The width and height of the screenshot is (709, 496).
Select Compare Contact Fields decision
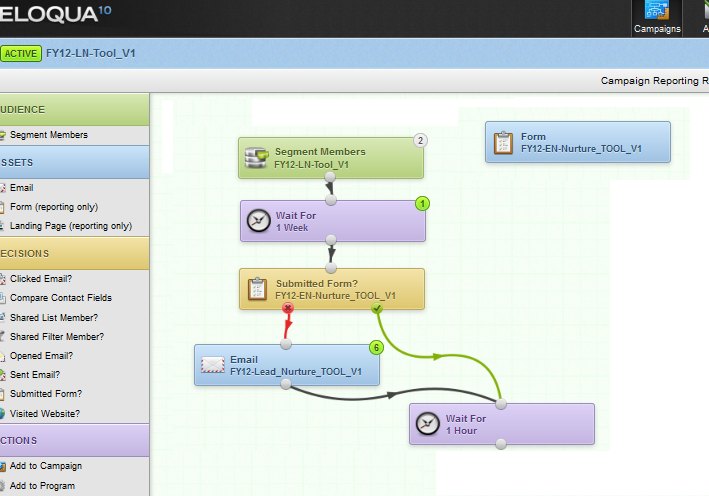pyautogui.click(x=61, y=298)
